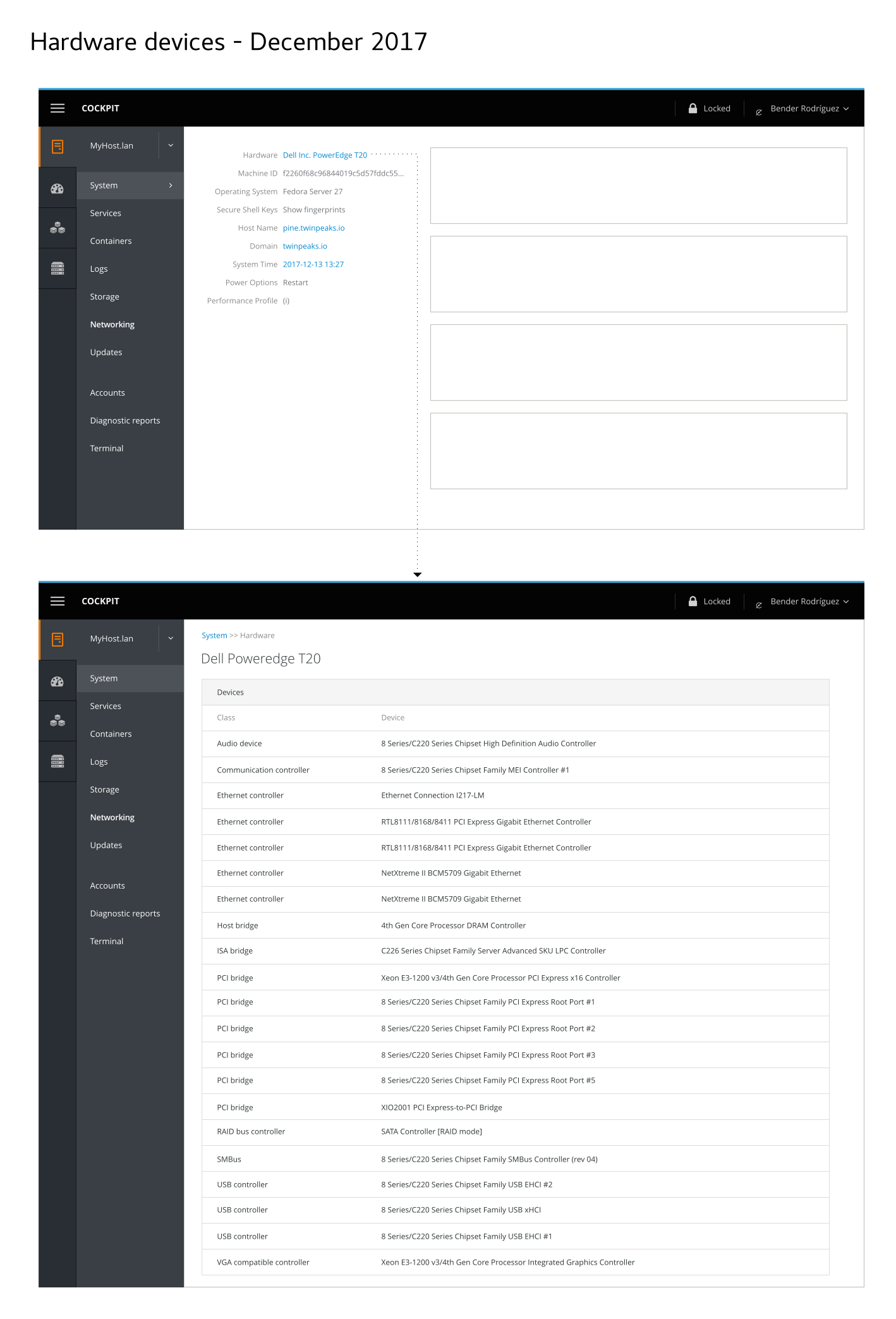
Task: Click the pine.twinpeaks.io host name link
Action: (313, 228)
